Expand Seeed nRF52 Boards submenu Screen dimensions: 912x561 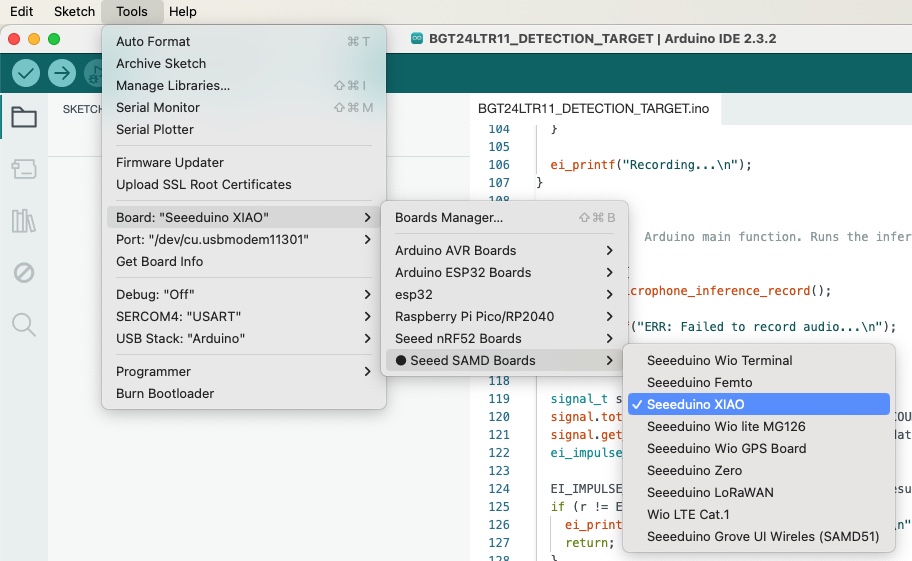coord(504,338)
